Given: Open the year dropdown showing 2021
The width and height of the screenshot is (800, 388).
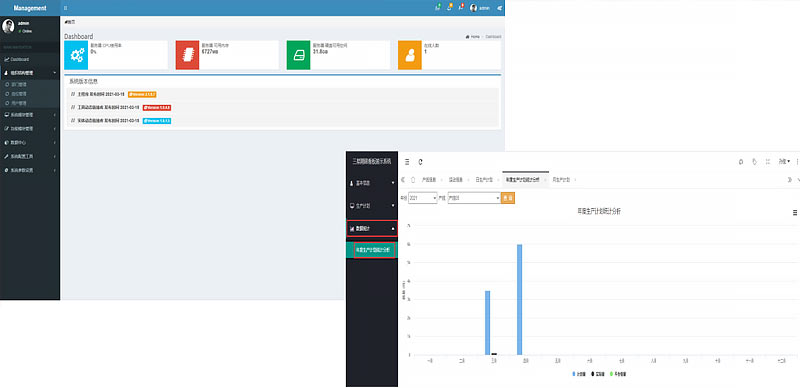Looking at the screenshot, I should [423, 198].
